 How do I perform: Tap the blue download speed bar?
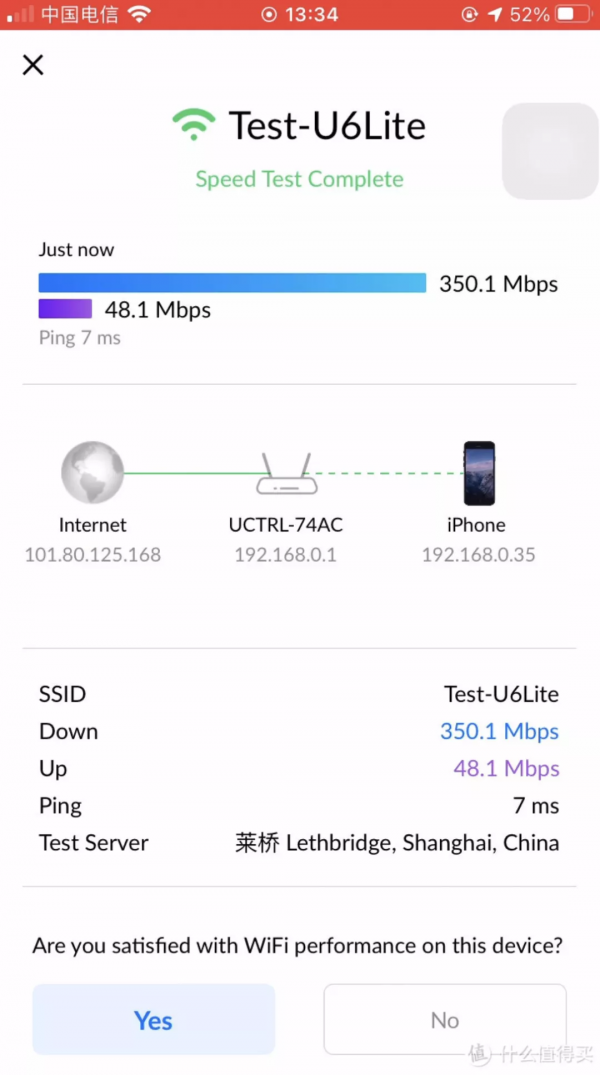[x=232, y=283]
